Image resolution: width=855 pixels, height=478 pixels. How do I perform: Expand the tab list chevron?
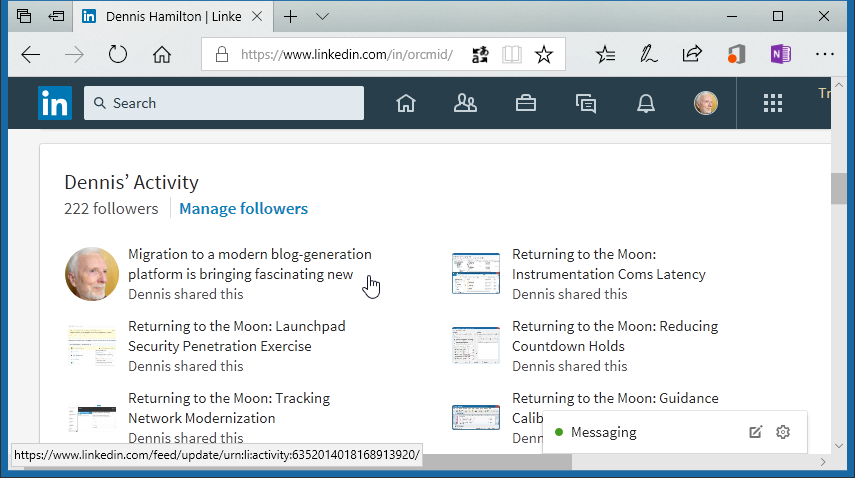click(322, 16)
